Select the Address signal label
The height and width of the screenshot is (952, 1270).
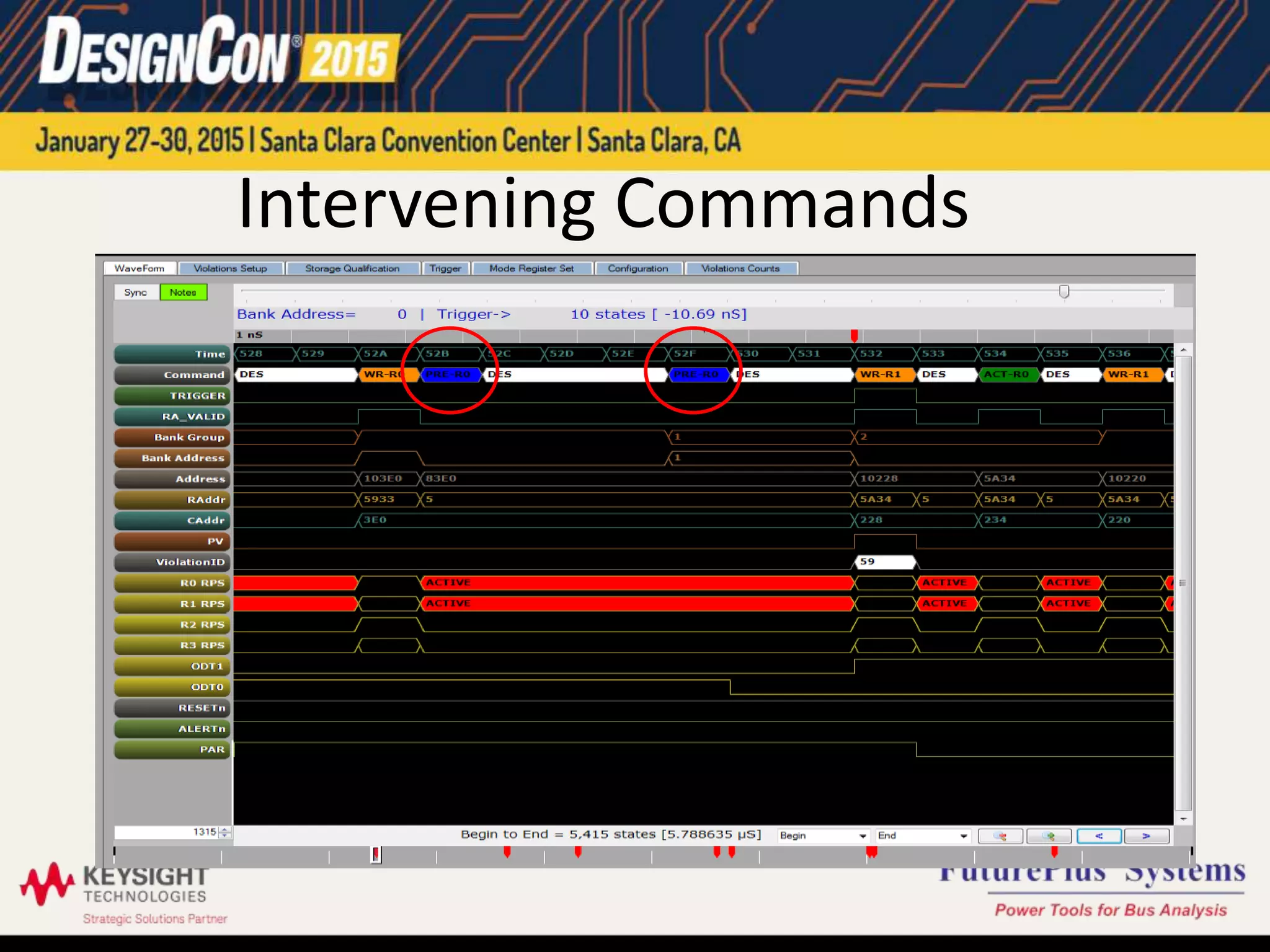coord(172,479)
